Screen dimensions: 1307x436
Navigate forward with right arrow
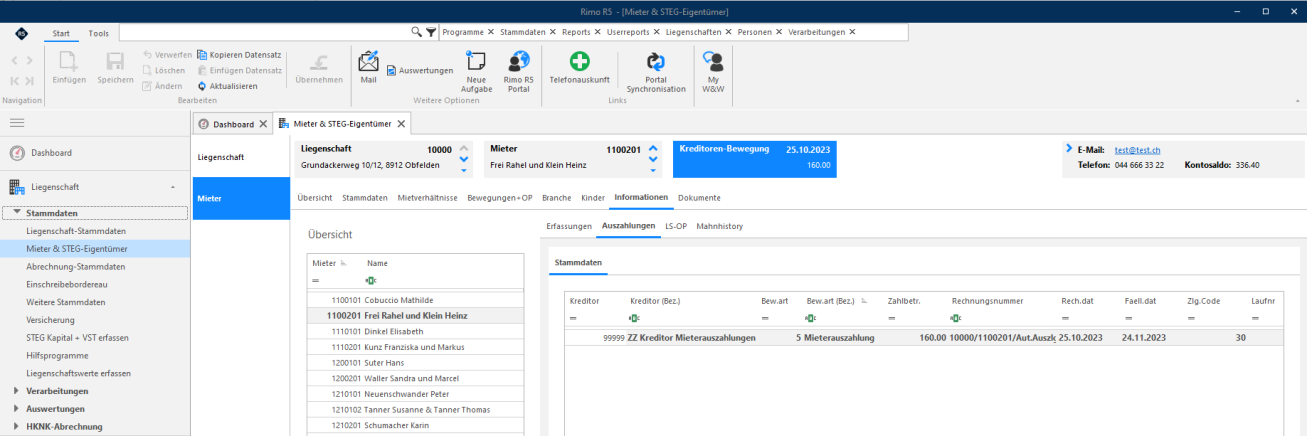pos(30,61)
